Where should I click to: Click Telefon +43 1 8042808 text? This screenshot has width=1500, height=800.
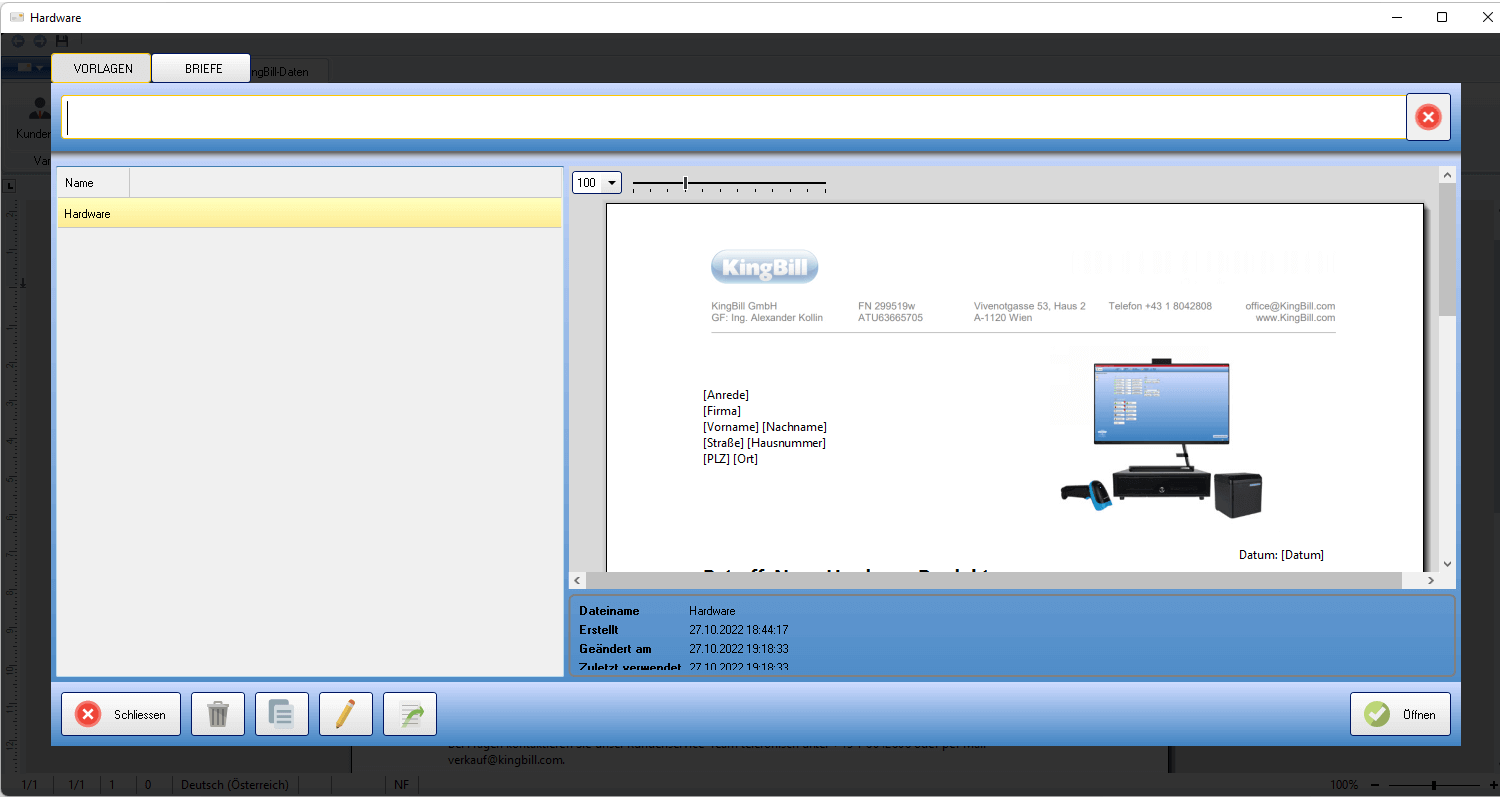click(x=1160, y=306)
